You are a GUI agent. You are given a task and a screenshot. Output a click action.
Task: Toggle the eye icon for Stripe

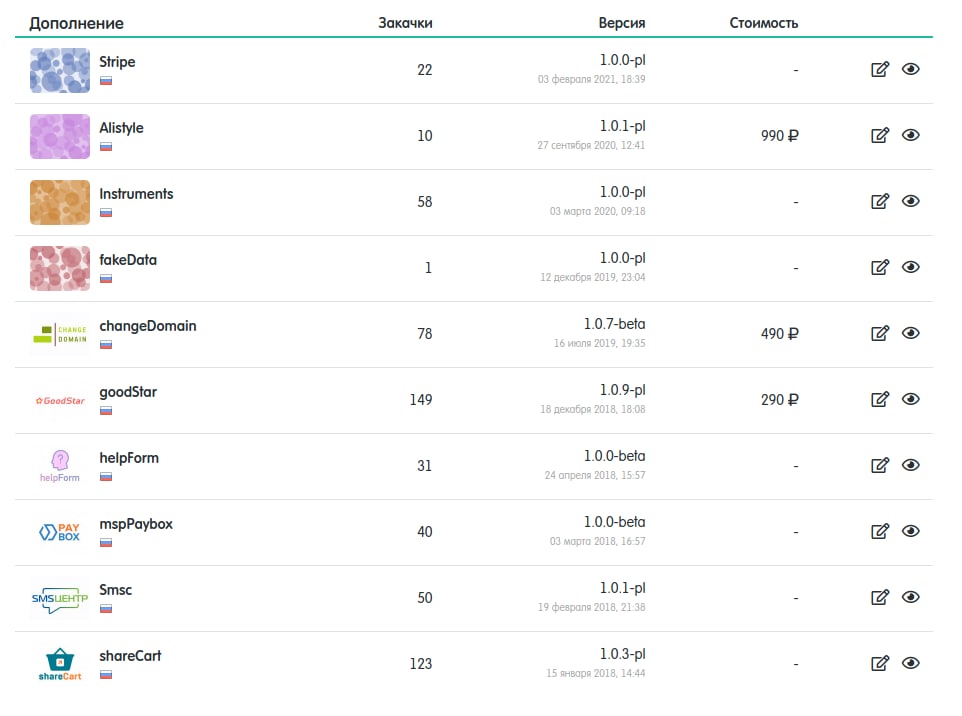pyautogui.click(x=910, y=69)
